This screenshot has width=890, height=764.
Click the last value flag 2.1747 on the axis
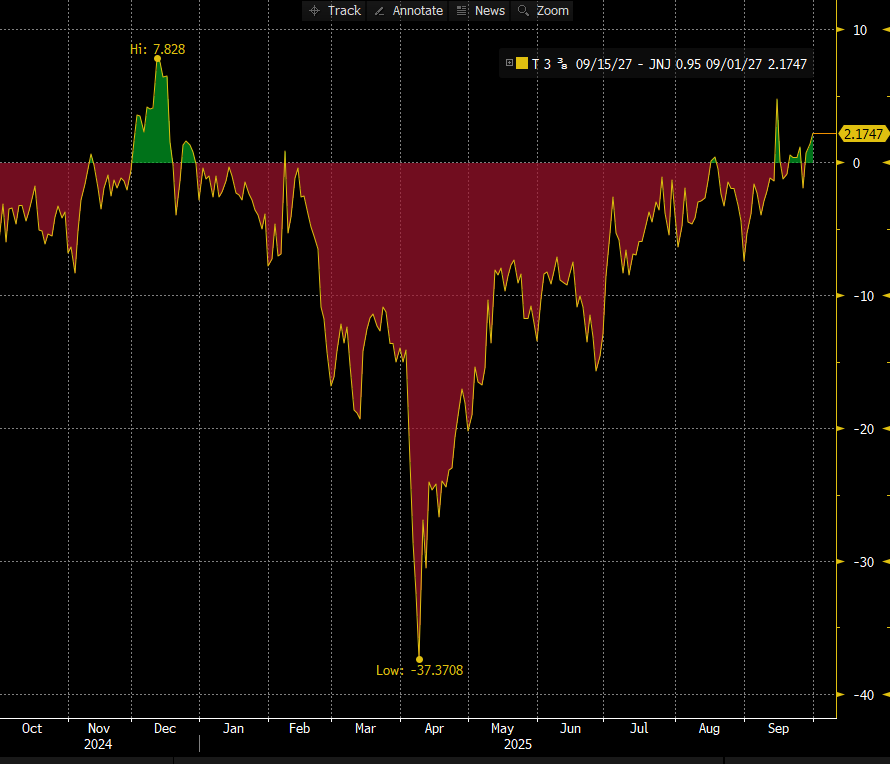click(863, 134)
